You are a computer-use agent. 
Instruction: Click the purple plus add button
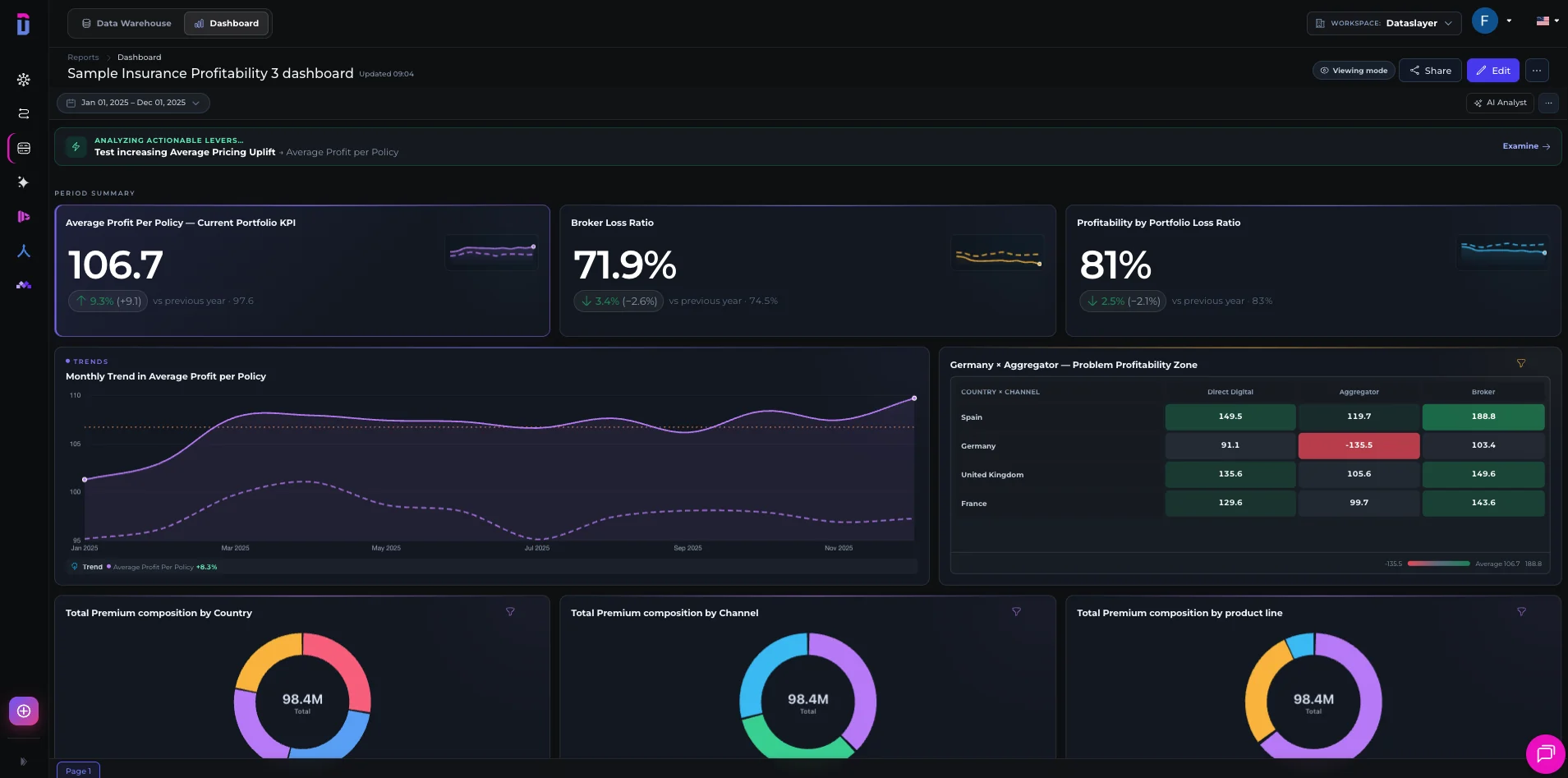24,711
